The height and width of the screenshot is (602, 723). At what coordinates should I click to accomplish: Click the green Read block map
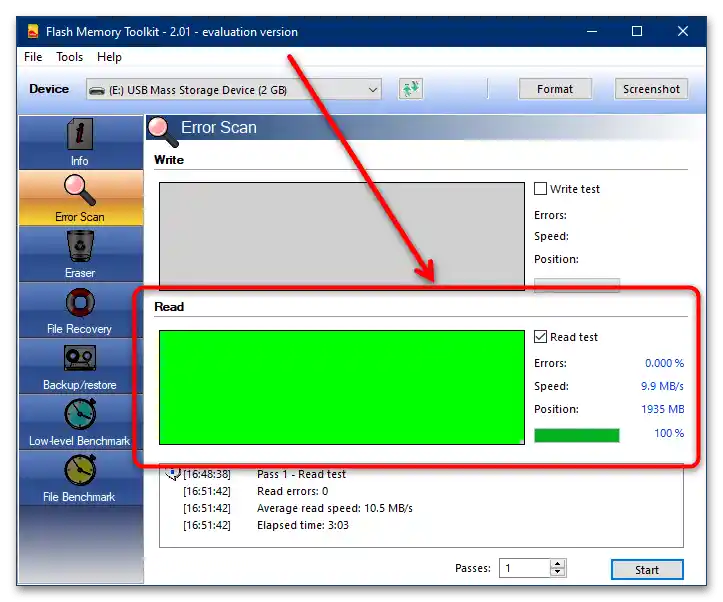tap(342, 387)
